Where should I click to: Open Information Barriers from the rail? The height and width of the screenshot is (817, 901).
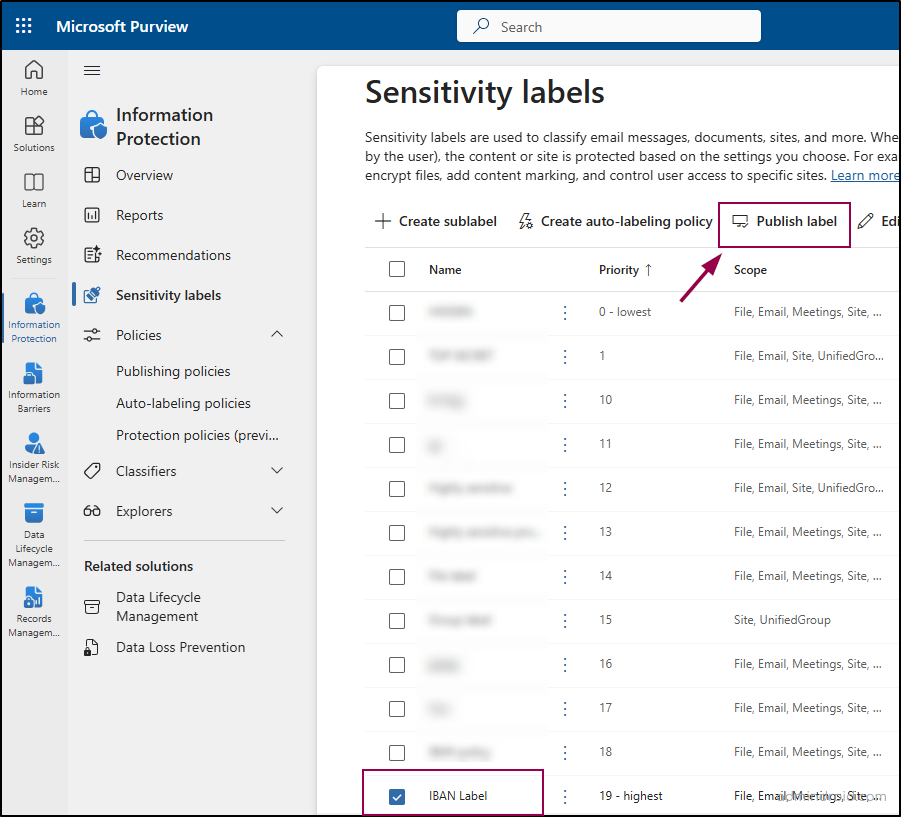click(x=34, y=386)
